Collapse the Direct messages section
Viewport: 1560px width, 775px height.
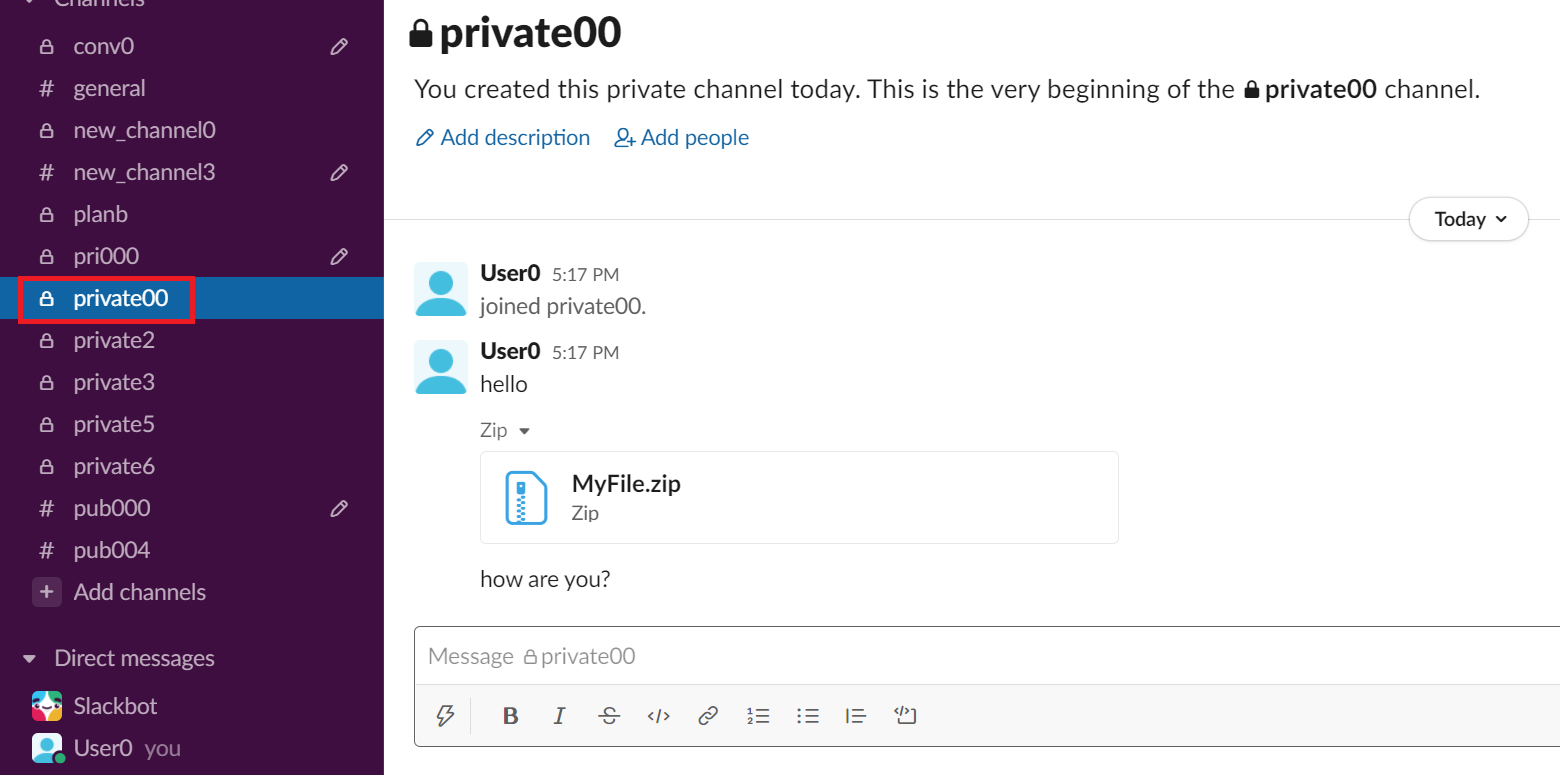tap(30, 659)
